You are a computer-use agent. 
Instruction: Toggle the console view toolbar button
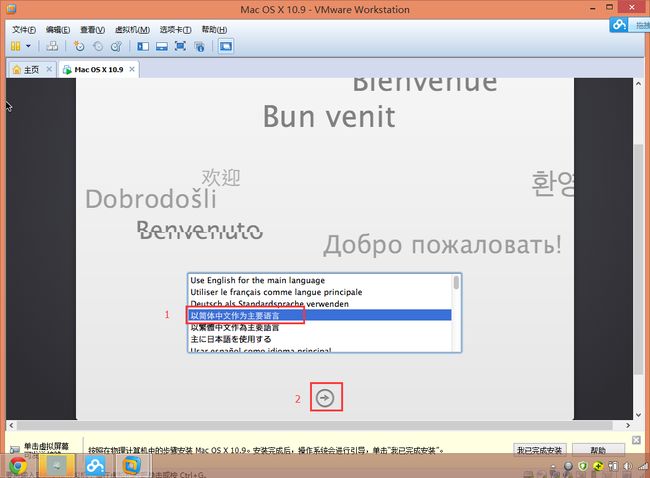tap(225, 46)
